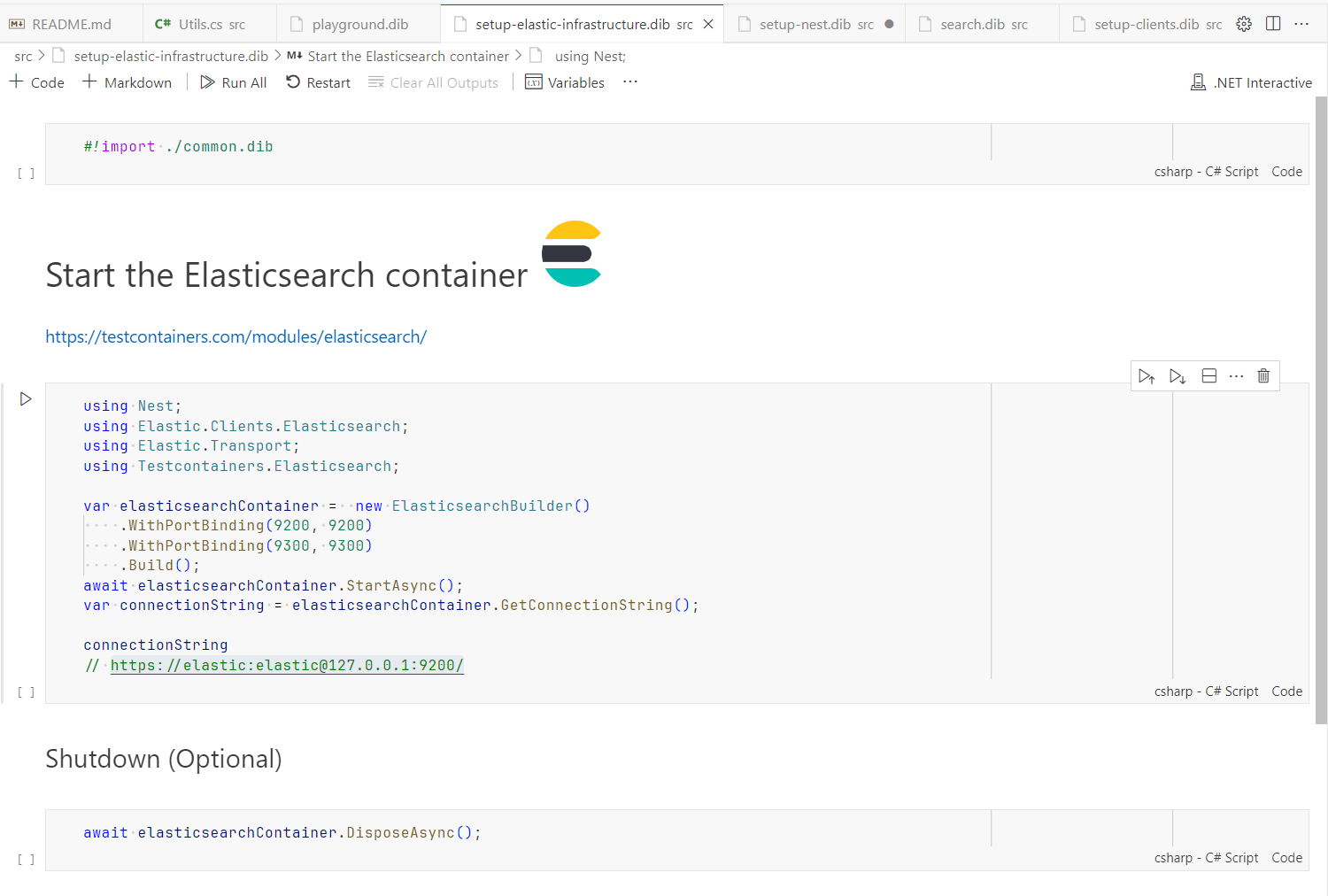1328x896 pixels.
Task: Click the src breadcrumb item
Action: 23,56
